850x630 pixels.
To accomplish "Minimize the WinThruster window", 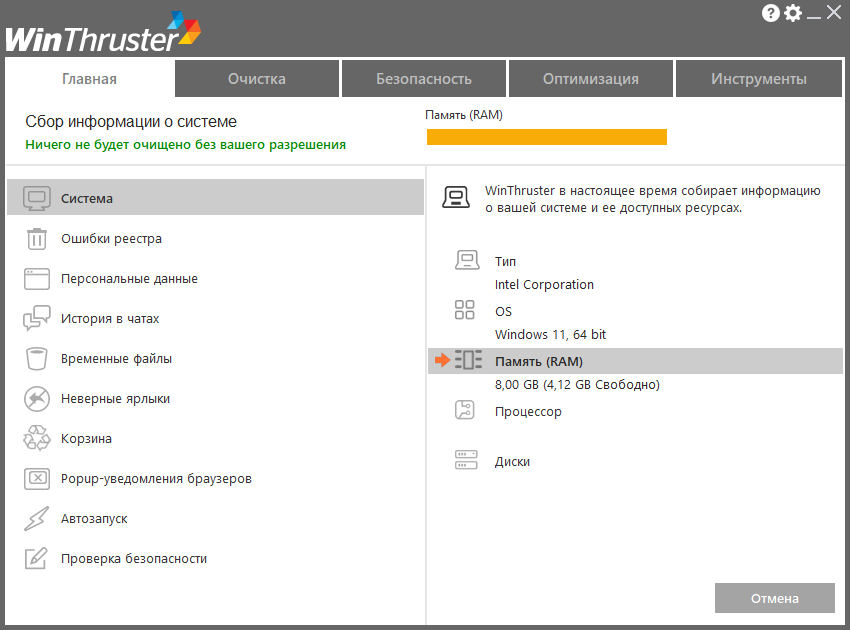I will tap(814, 18).
